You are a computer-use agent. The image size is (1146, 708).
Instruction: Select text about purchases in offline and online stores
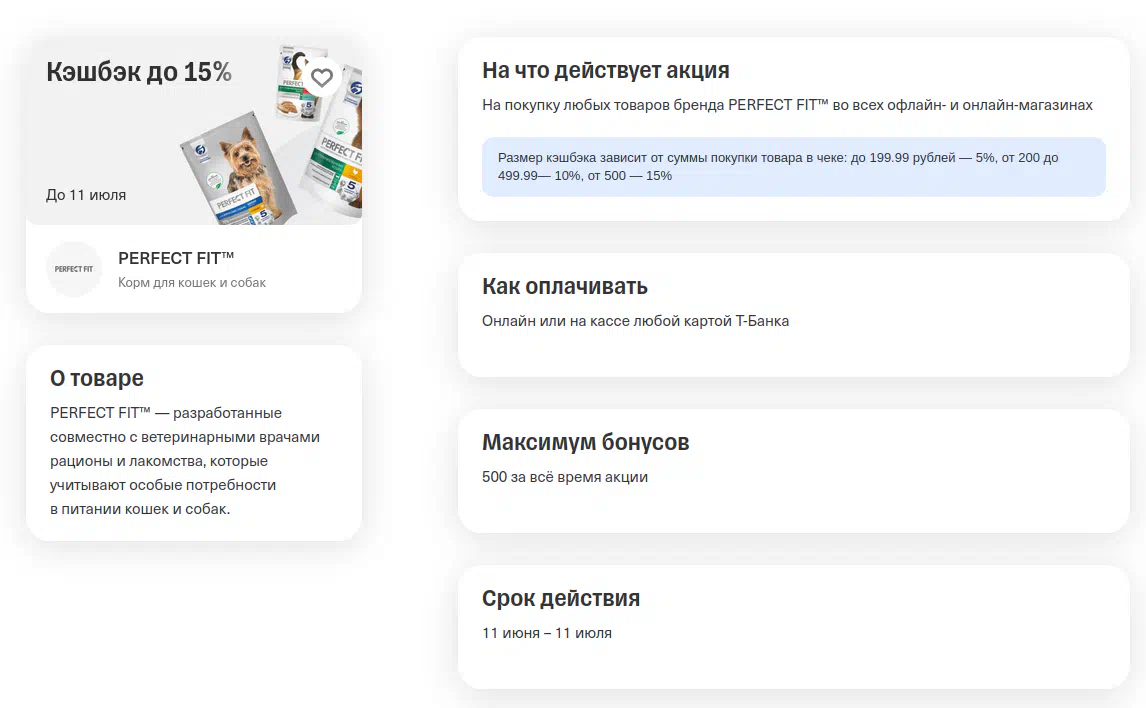click(x=787, y=105)
